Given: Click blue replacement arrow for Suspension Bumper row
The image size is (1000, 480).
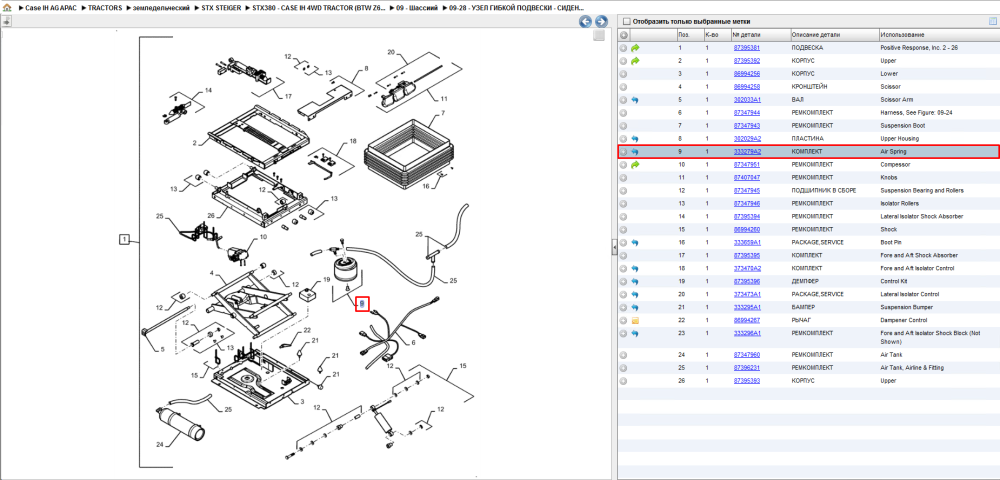Looking at the screenshot, I should tap(635, 307).
